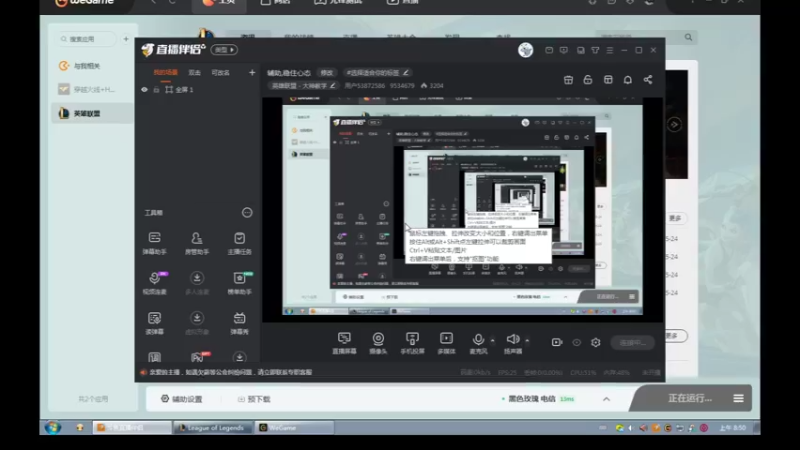Click the 搜索应用 search field

click(x=86, y=39)
